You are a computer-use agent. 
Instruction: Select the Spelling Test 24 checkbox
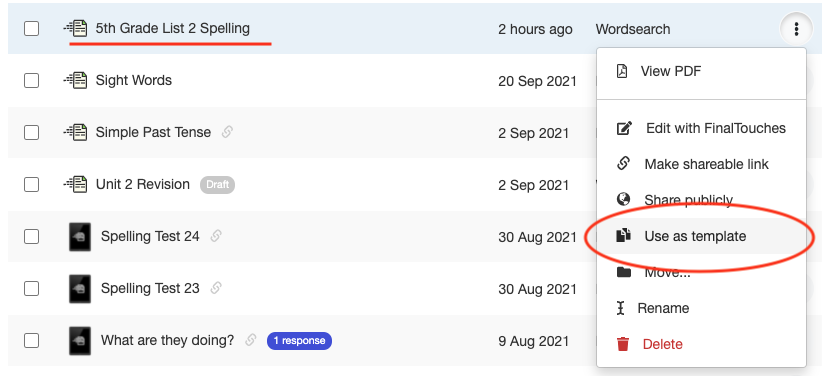[32, 236]
